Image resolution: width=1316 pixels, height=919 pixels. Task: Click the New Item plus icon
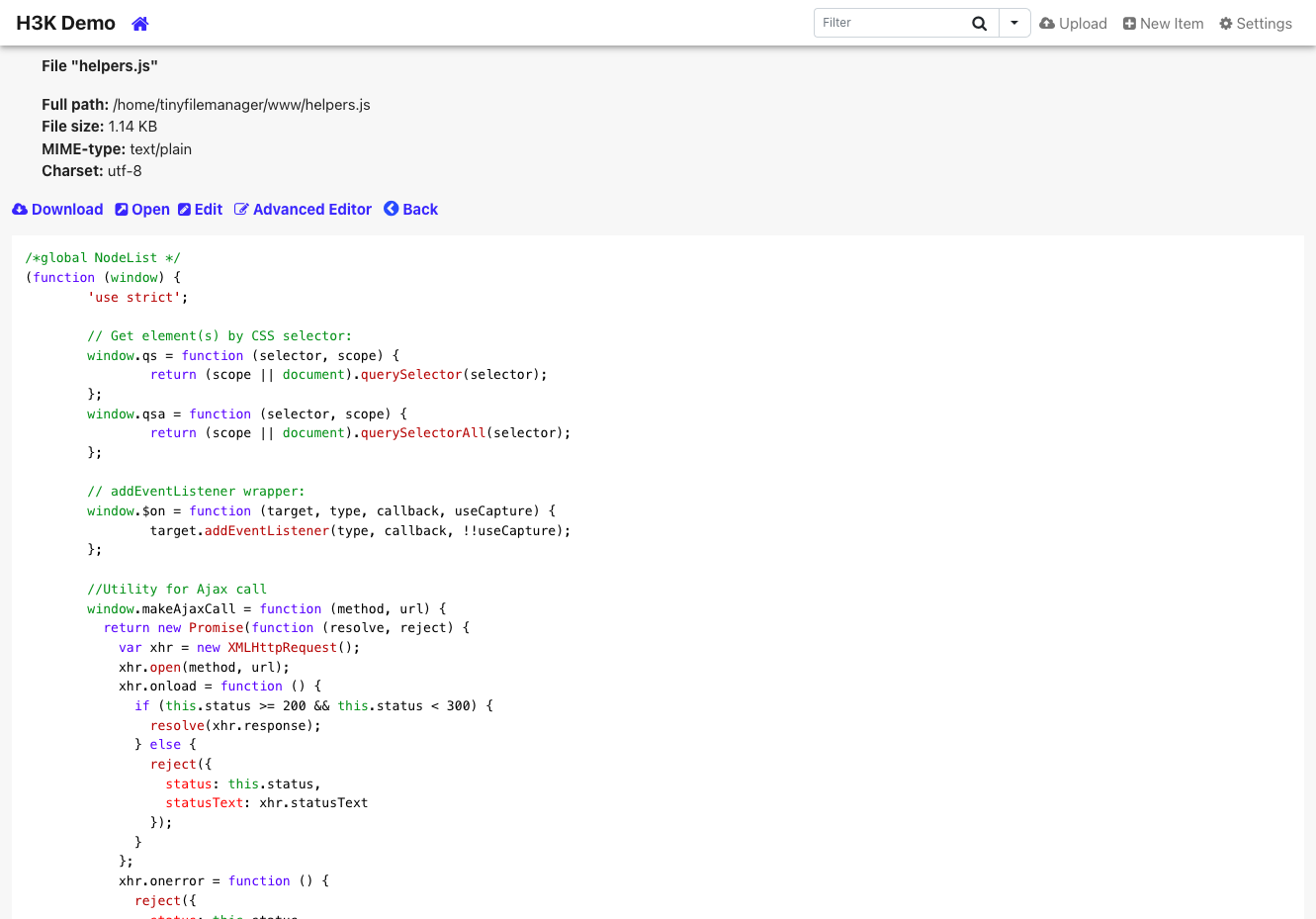[x=1129, y=24]
